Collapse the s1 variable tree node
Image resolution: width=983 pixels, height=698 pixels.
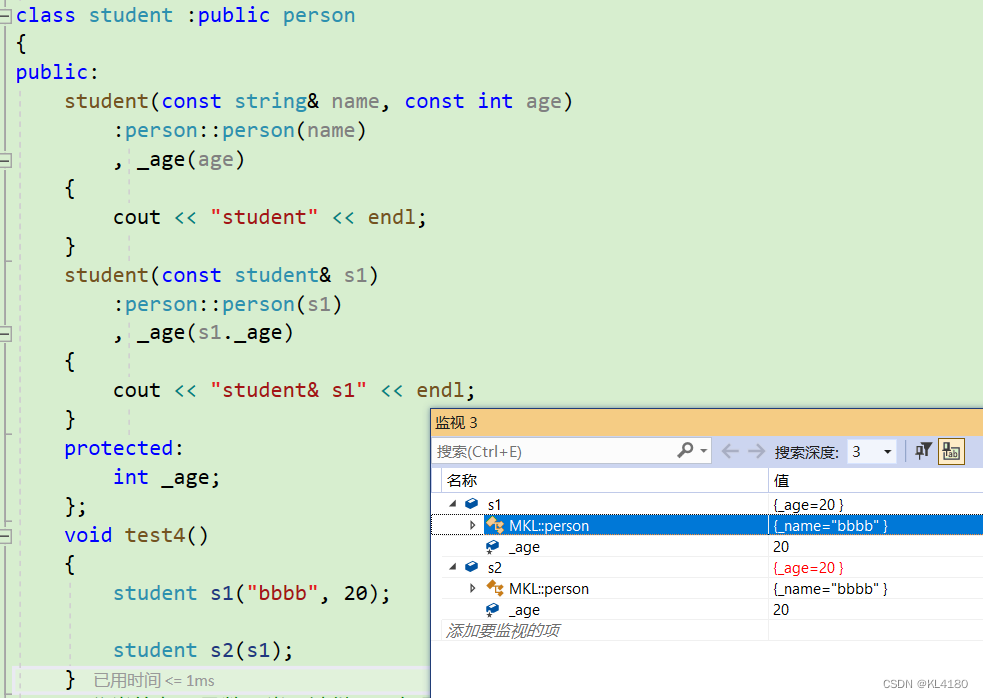click(453, 504)
